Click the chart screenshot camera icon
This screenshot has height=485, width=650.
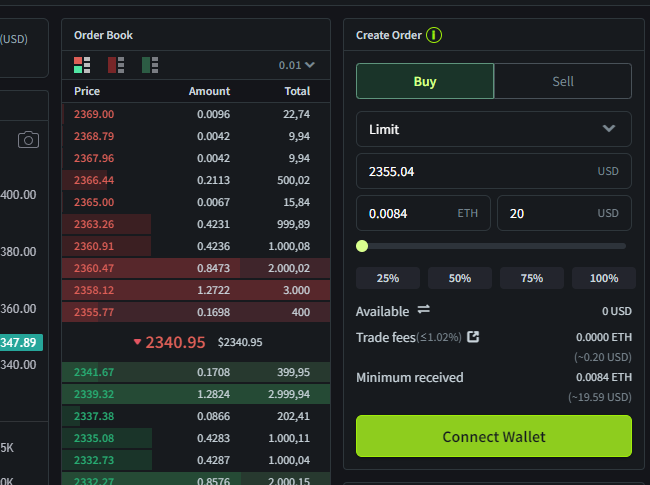pyautogui.click(x=28, y=140)
